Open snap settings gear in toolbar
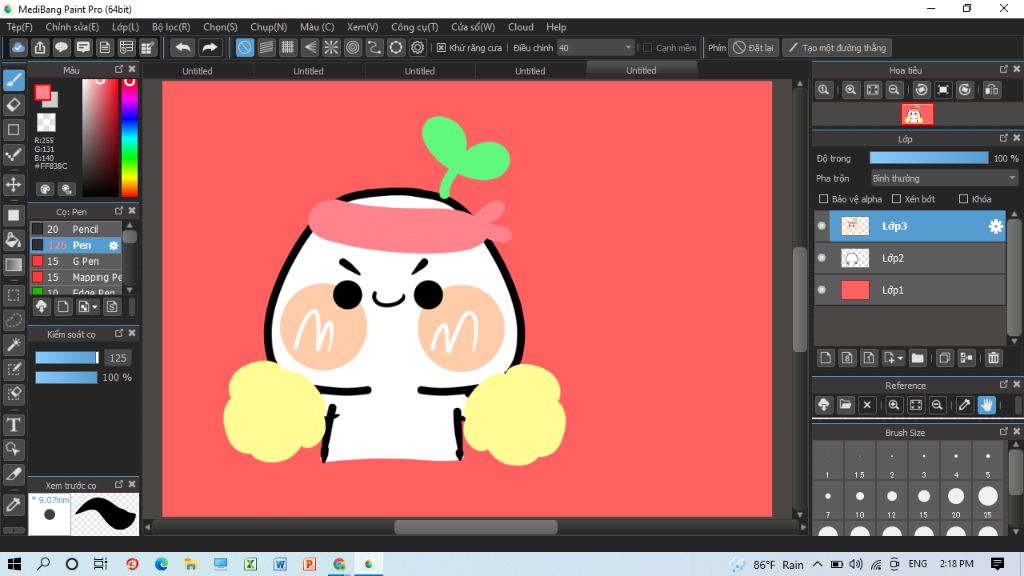This screenshot has width=1024, height=576. [x=417, y=48]
